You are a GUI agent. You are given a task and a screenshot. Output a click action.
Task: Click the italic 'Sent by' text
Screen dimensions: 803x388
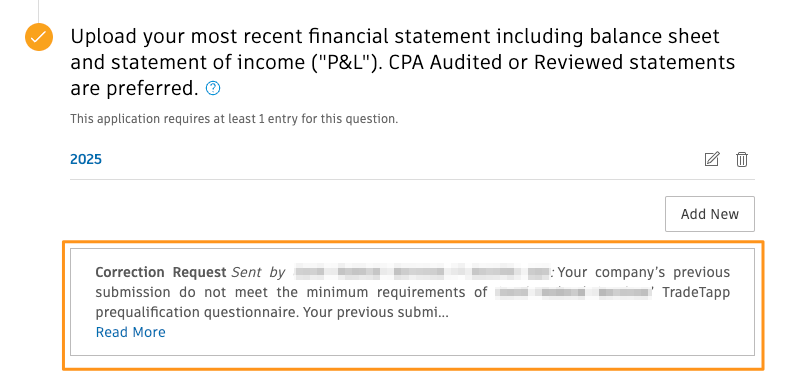(258, 272)
